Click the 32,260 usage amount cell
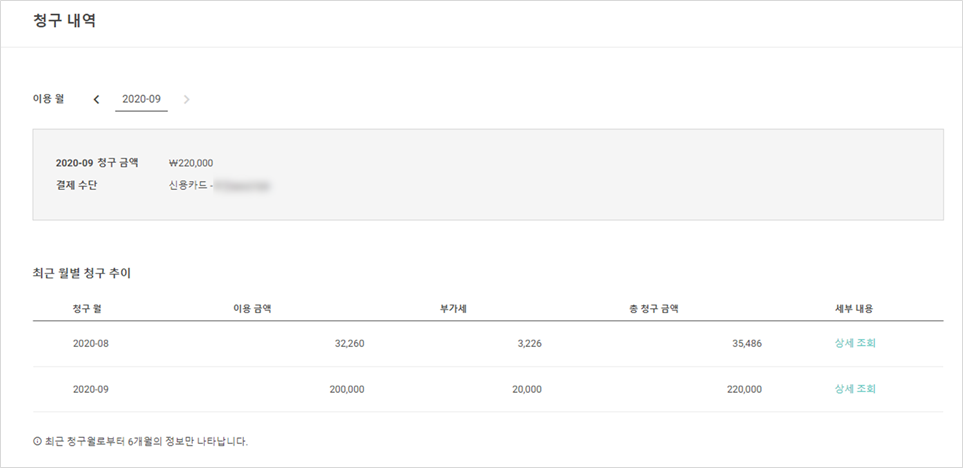 348,343
